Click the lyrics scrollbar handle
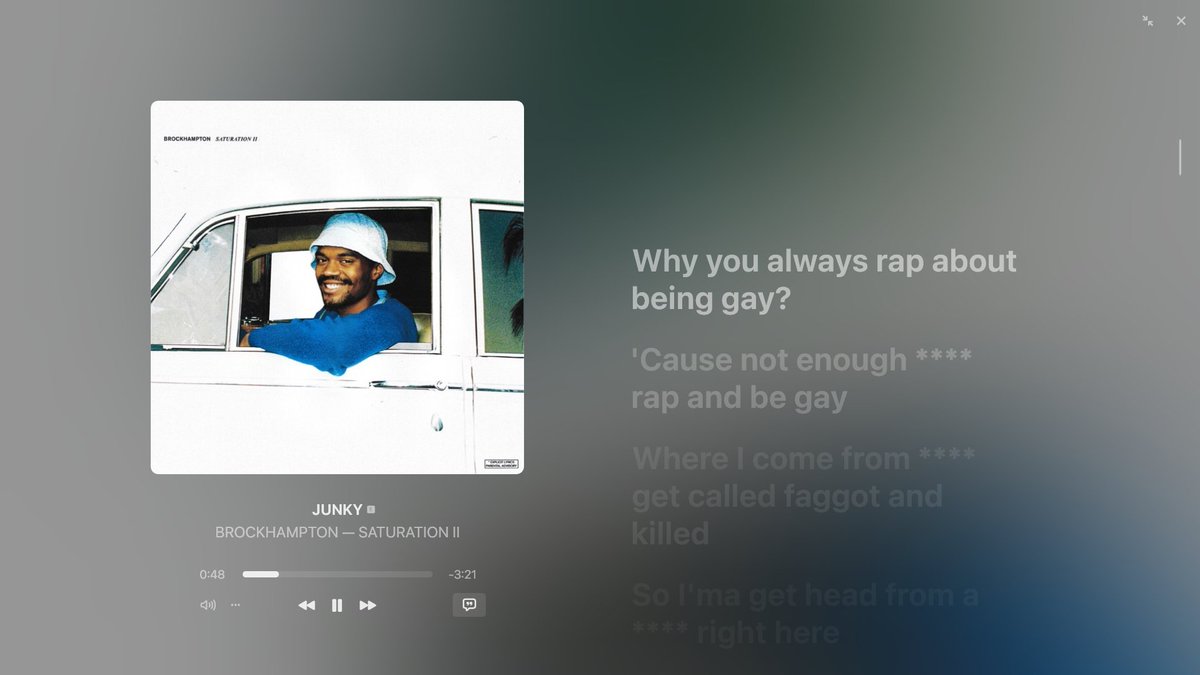The height and width of the screenshot is (675, 1200). [x=1180, y=158]
